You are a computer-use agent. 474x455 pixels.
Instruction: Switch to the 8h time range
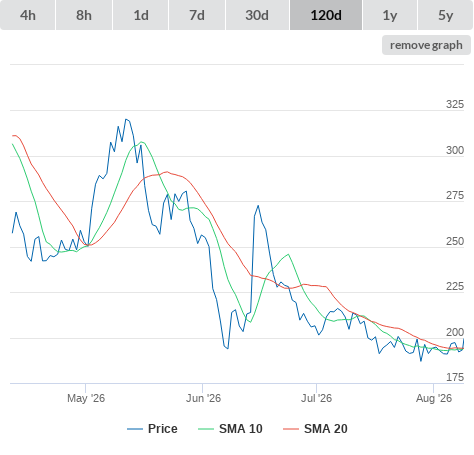click(84, 15)
